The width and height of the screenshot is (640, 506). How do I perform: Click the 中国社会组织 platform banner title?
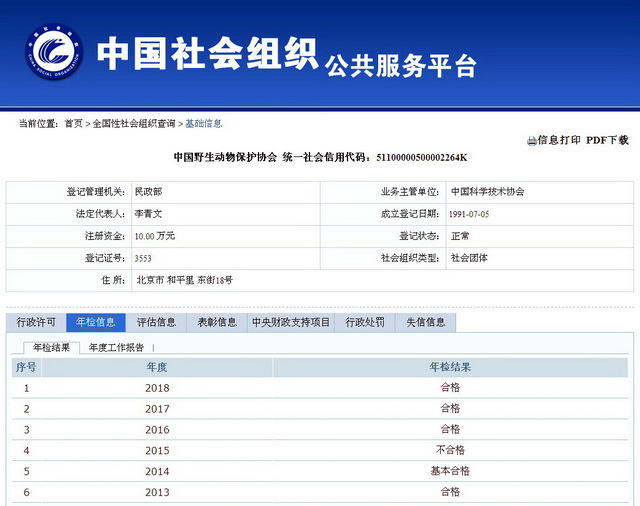tap(207, 53)
